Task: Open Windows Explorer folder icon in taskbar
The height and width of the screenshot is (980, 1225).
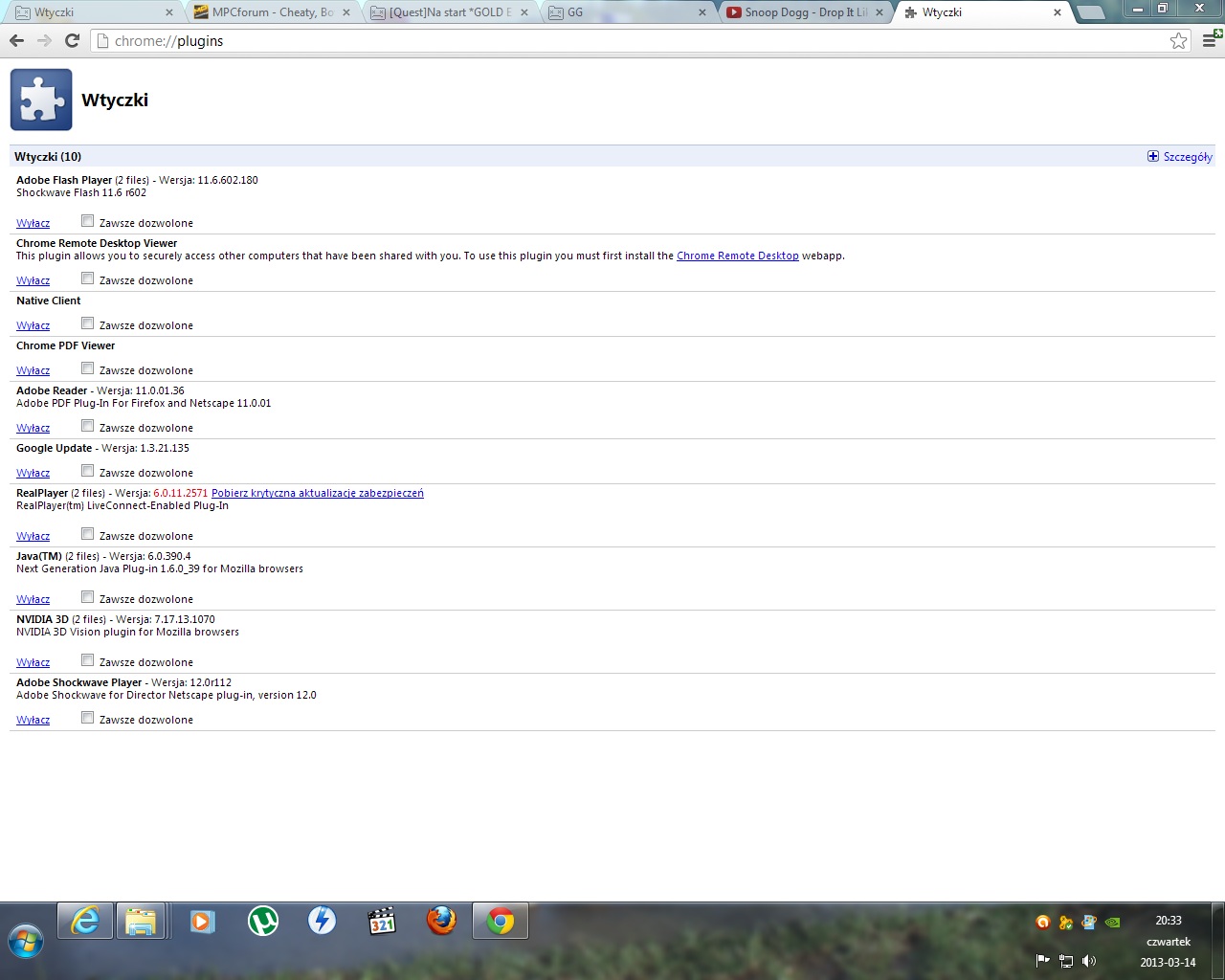Action: pyautogui.click(x=141, y=922)
